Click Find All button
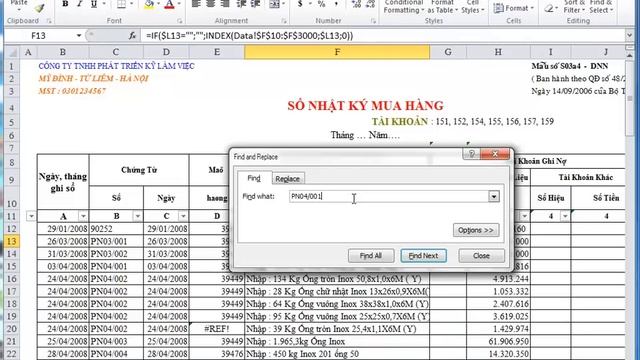Viewport: 640px width, 360px height. click(371, 256)
